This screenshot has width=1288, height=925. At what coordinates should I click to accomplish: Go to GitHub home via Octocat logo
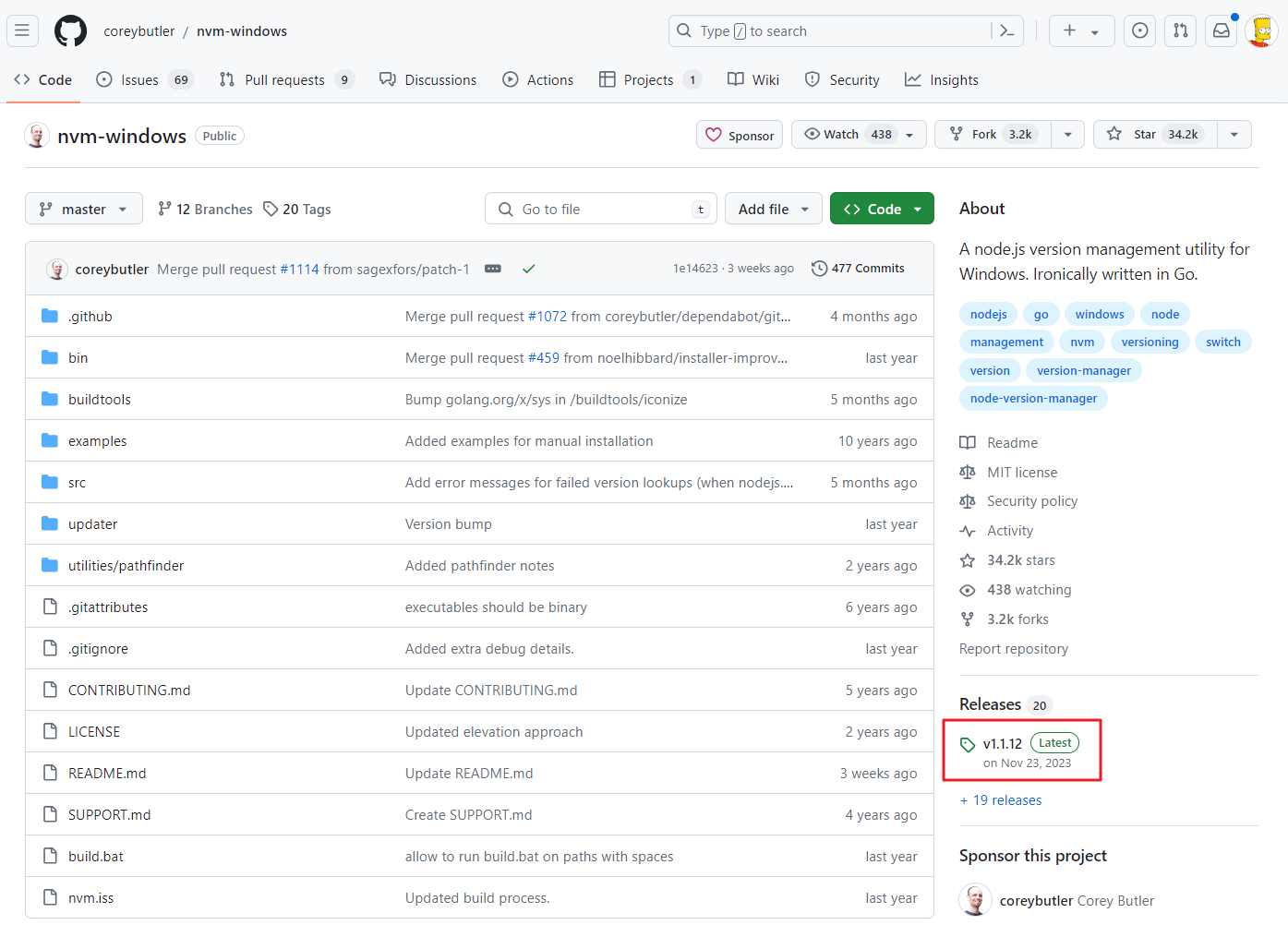pyautogui.click(x=71, y=30)
